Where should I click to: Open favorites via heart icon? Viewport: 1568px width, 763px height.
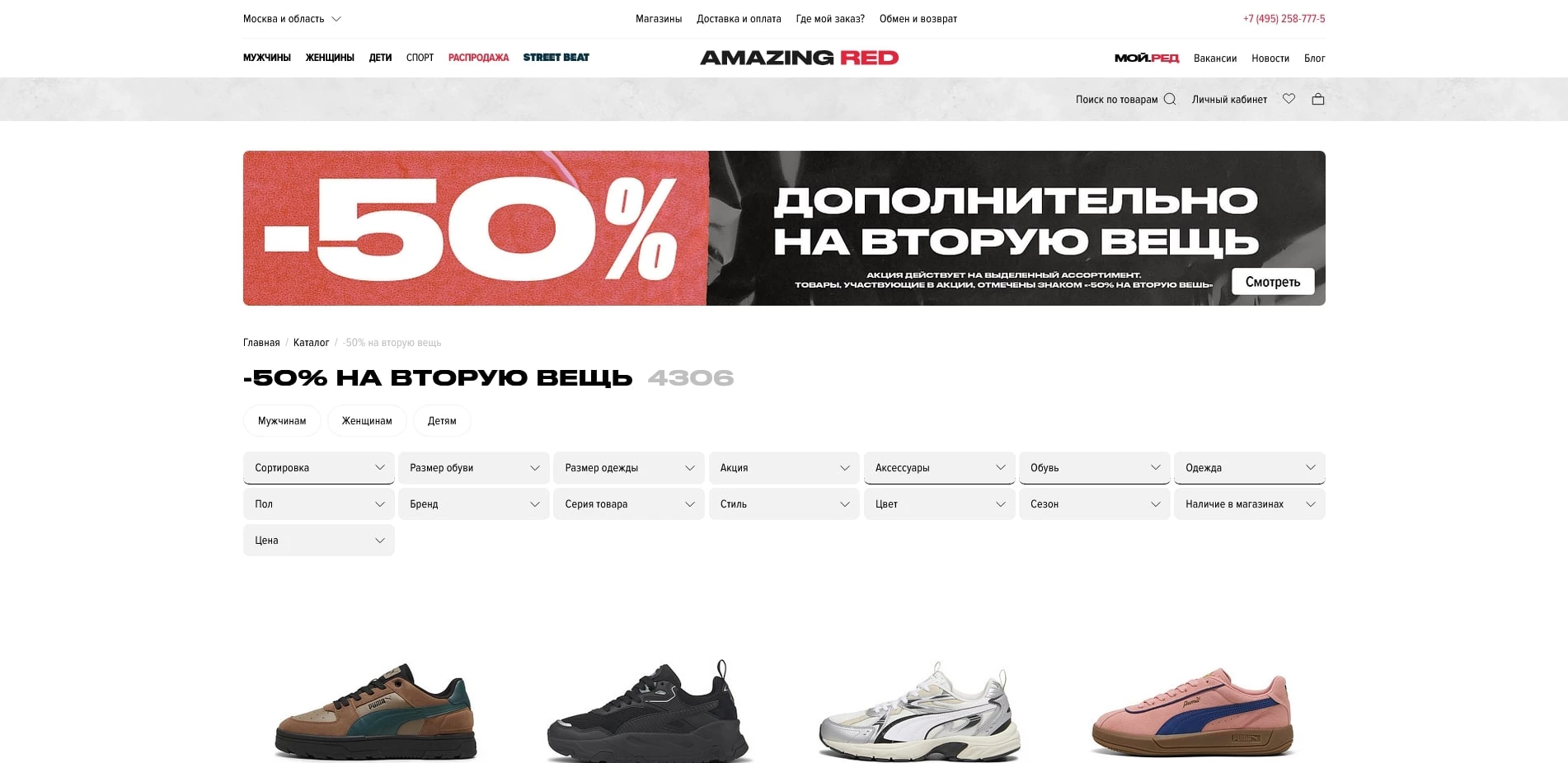click(x=1289, y=99)
